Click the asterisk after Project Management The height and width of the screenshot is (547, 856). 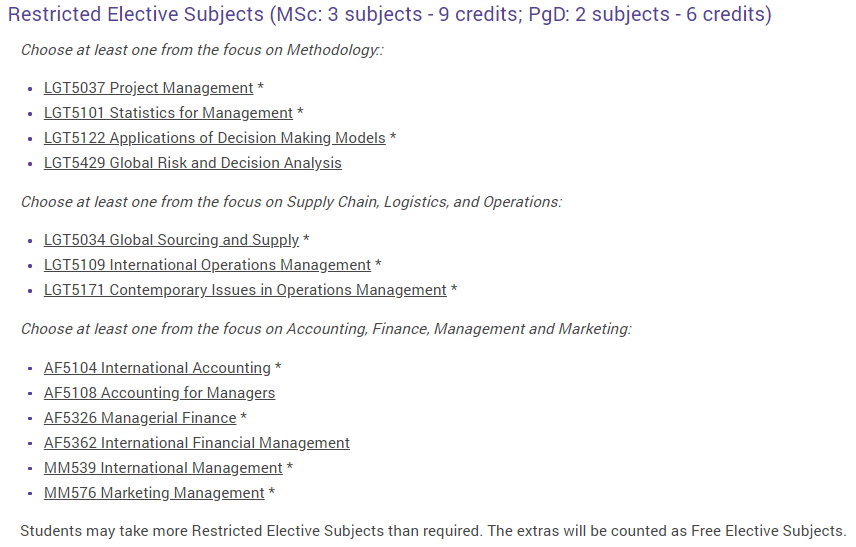[x=261, y=86]
